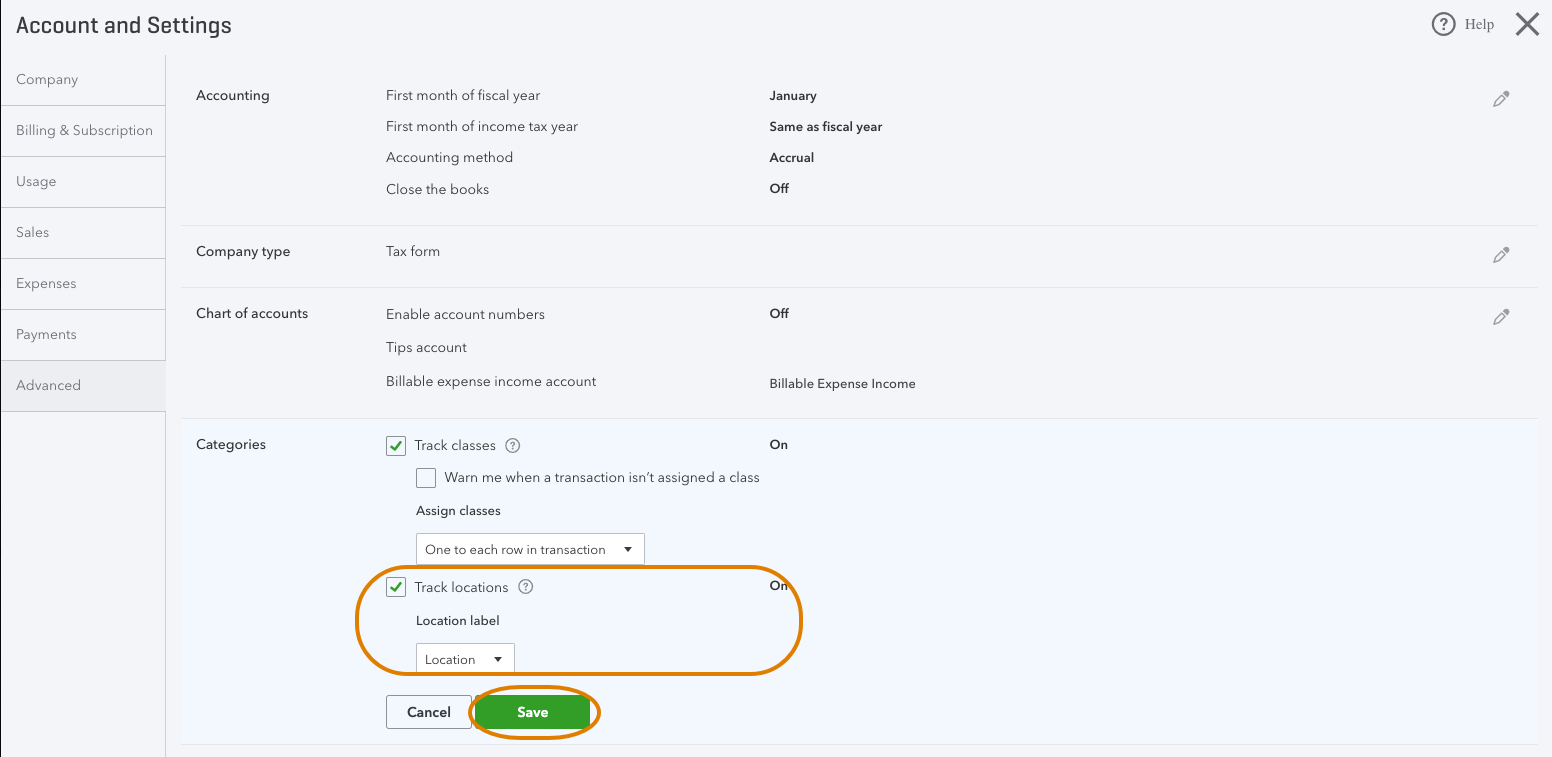Image resolution: width=1552 pixels, height=757 pixels.
Task: Click the Billable Expense Income value
Action: [842, 384]
